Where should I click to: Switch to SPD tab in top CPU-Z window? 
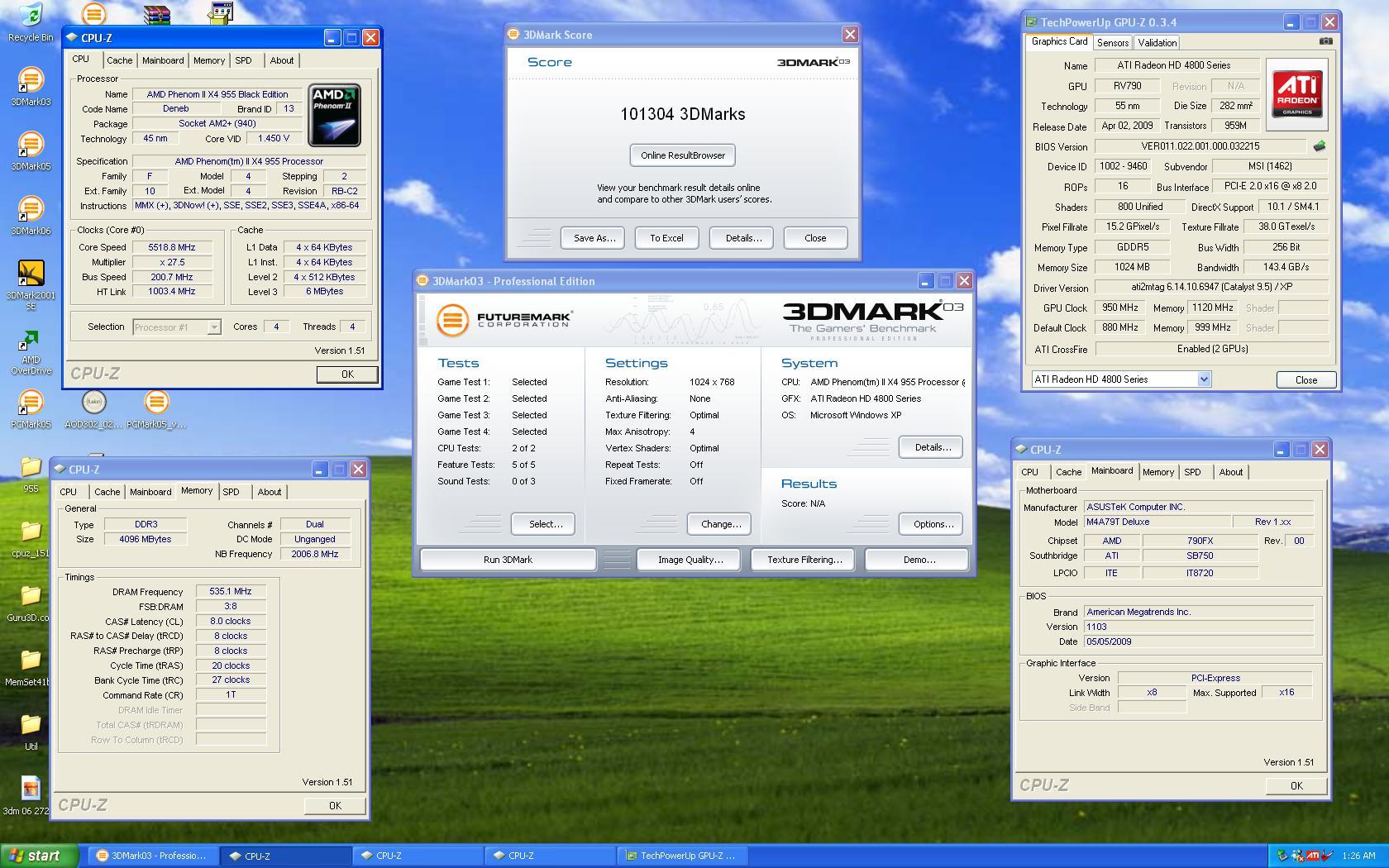(x=243, y=60)
